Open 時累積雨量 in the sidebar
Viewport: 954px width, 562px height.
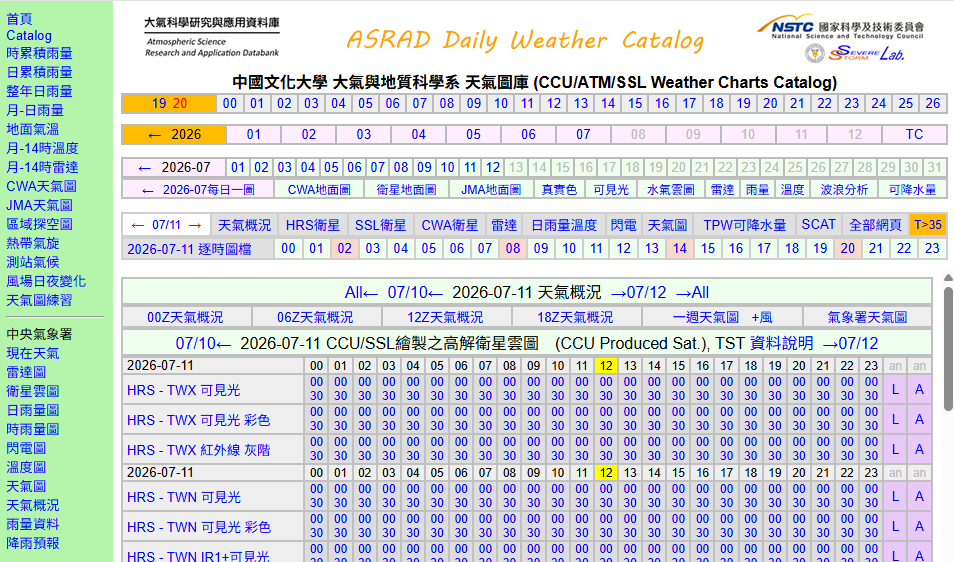[x=39, y=54]
